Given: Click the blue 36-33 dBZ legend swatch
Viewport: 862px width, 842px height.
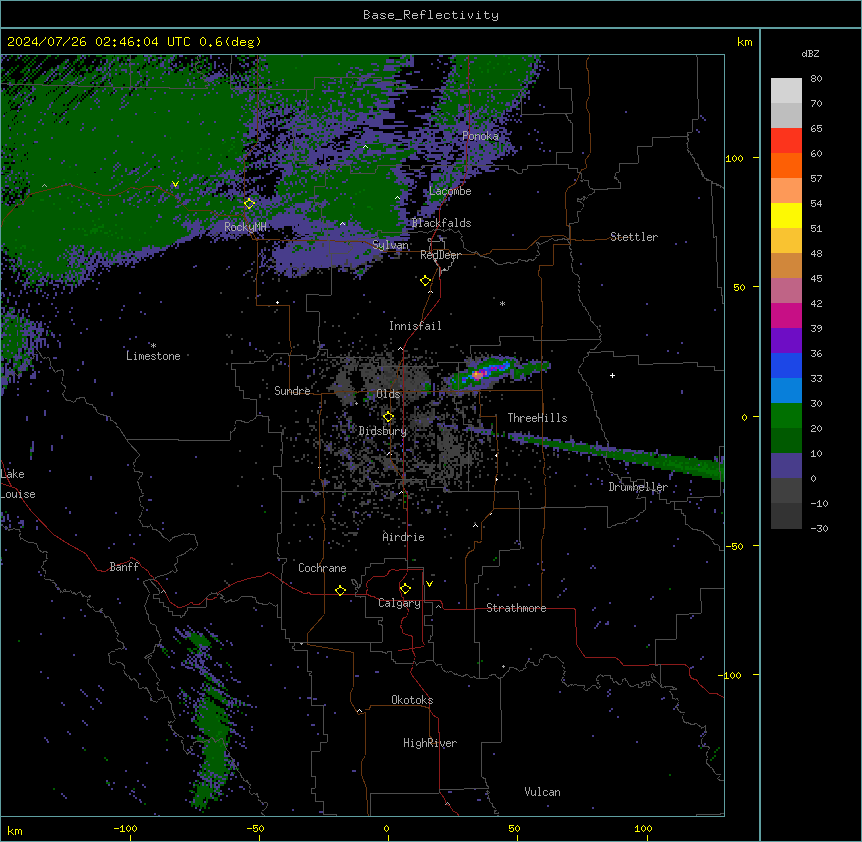Looking at the screenshot, I should coord(786,365).
